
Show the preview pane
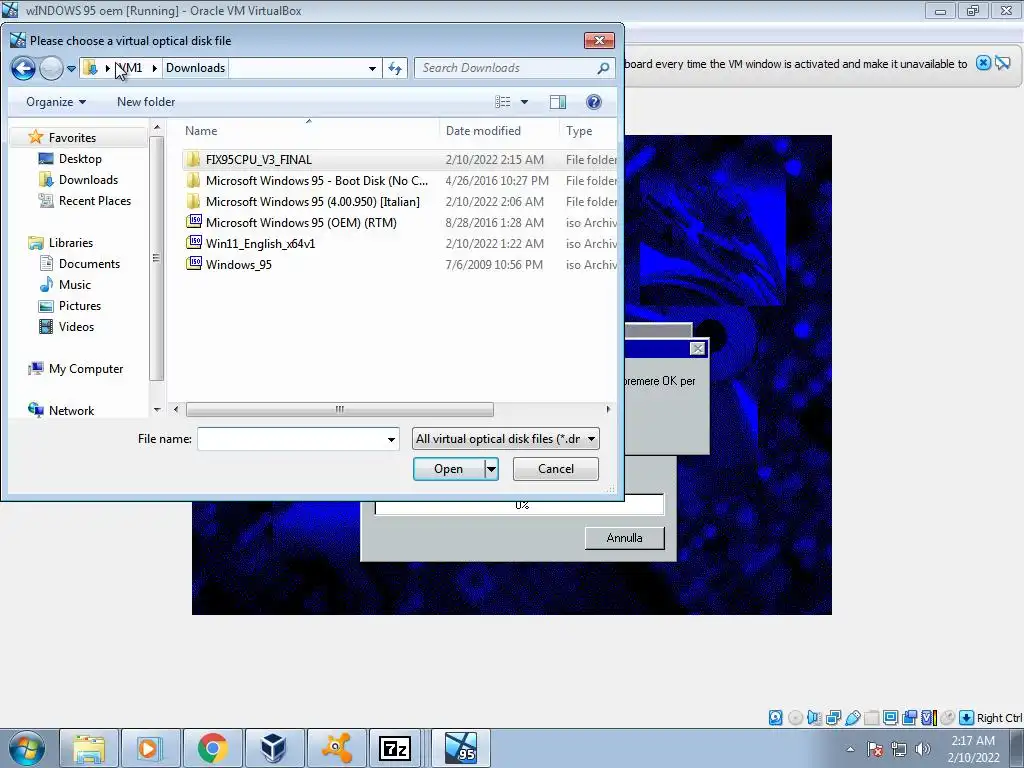click(x=558, y=102)
